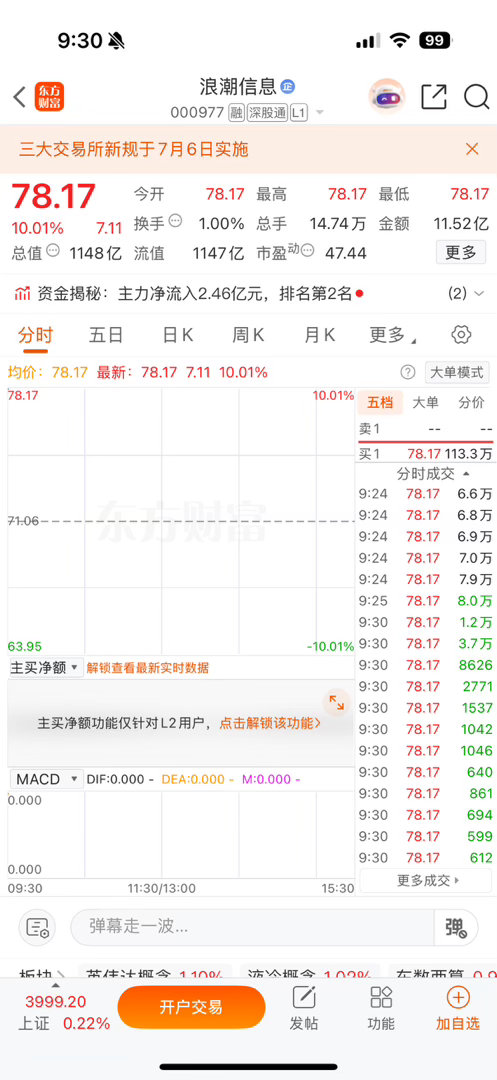This screenshot has height=1080, width=497.
Task: Expand the stock code dropdown arrow
Action: [319, 113]
